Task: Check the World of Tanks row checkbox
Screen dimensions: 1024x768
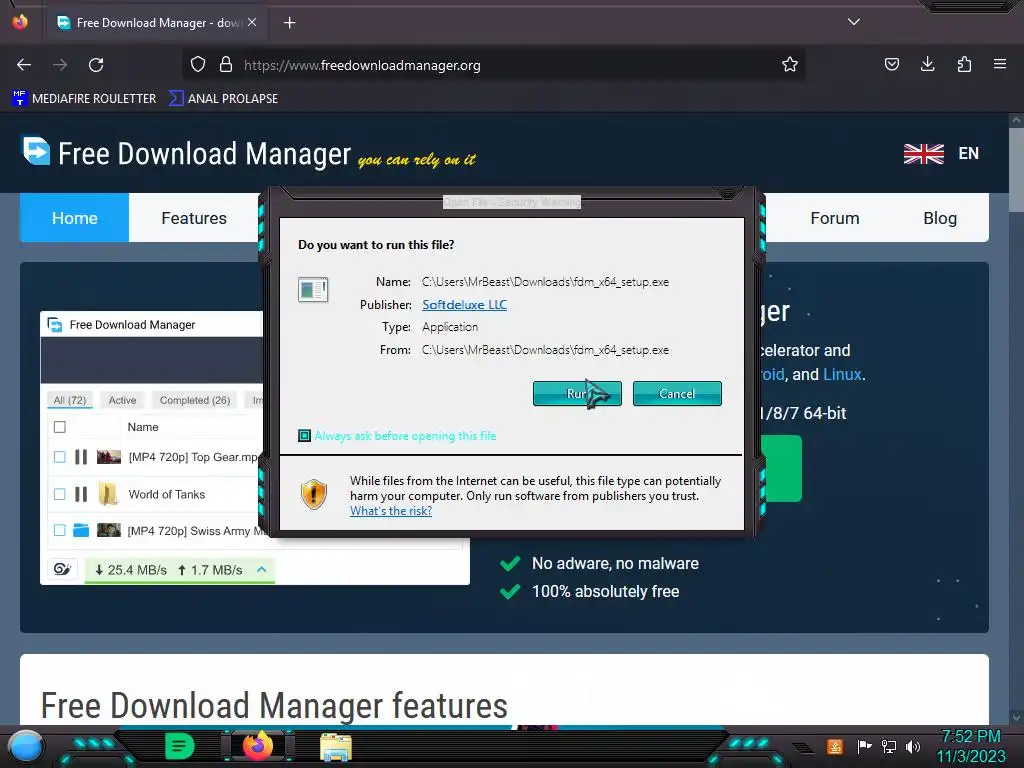Action: tap(59, 494)
